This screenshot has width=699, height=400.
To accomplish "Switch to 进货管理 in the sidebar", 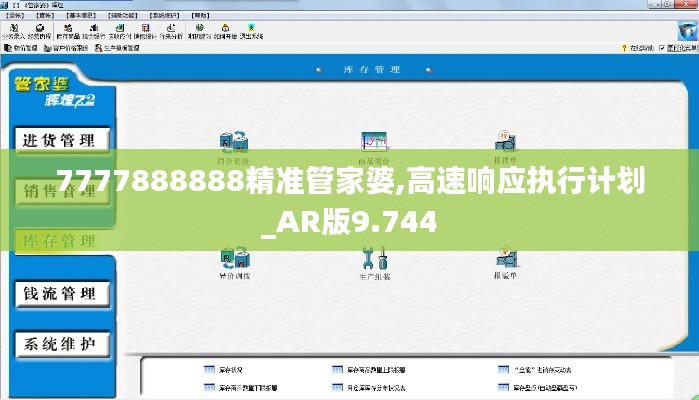I will (x=59, y=140).
